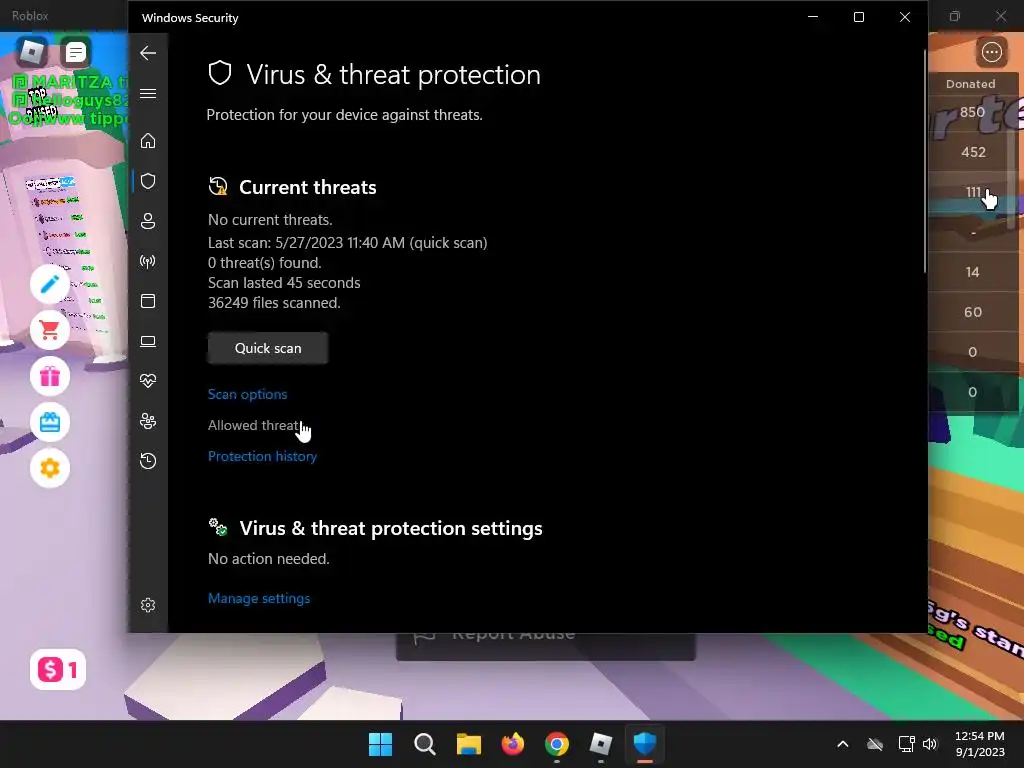The image size is (1024, 768).
Task: Click the OneDrive cloud tray icon
Action: click(875, 744)
